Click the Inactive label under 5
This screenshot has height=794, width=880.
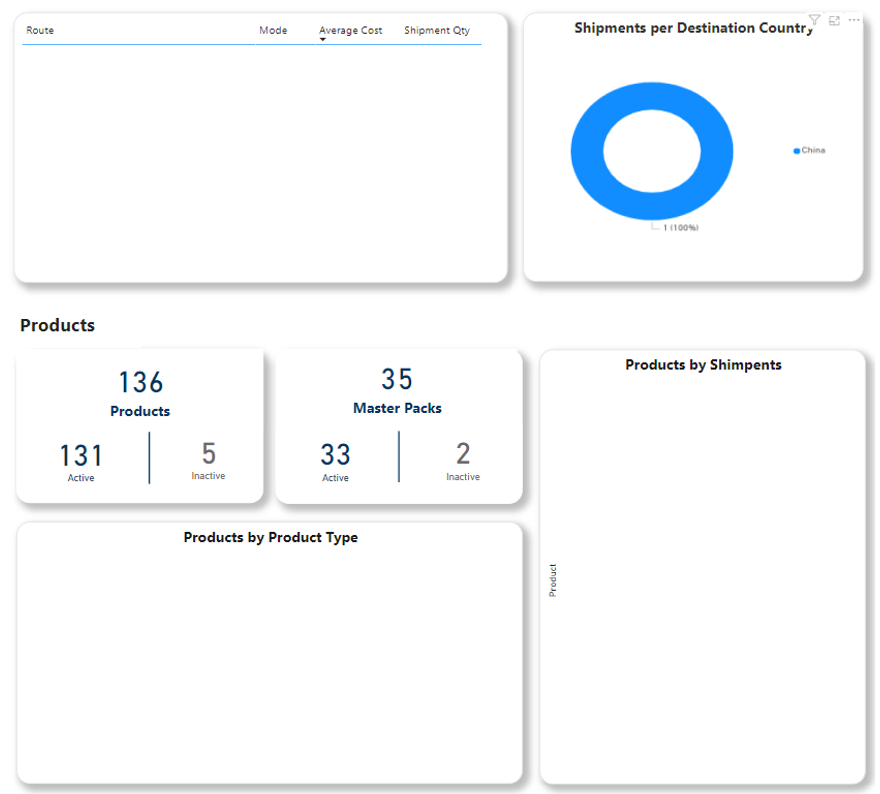(x=208, y=476)
